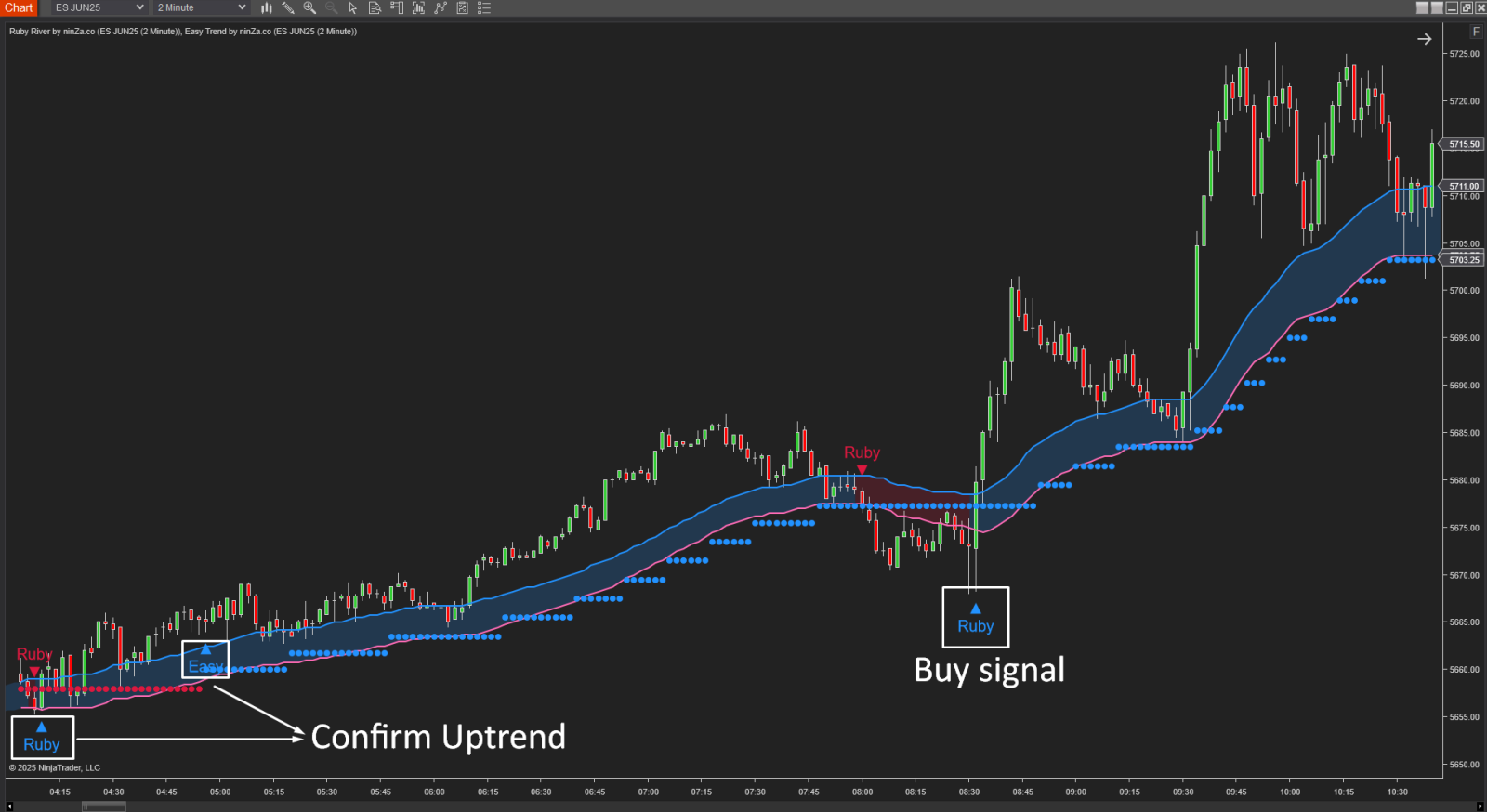This screenshot has width=1487, height=812.
Task: Click the 04:15 time axis label
Action: click(x=59, y=792)
